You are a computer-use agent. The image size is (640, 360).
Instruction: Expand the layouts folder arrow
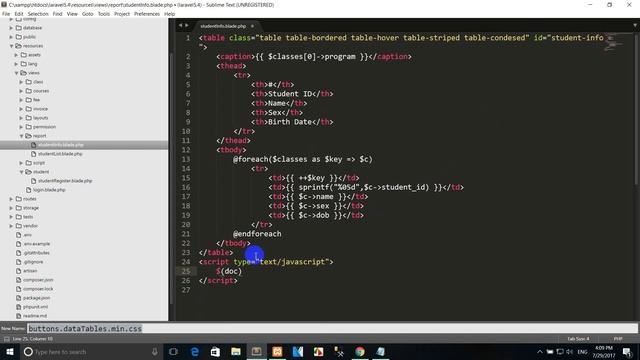pos(21,118)
